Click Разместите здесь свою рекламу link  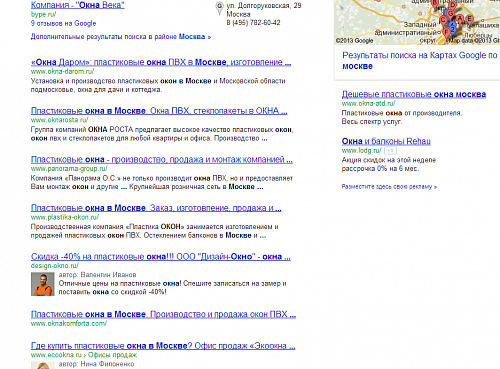[x=389, y=187]
